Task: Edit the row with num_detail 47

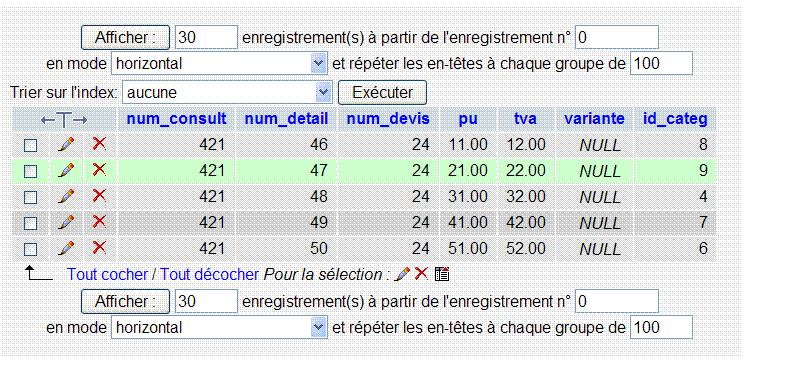Action: [66, 171]
